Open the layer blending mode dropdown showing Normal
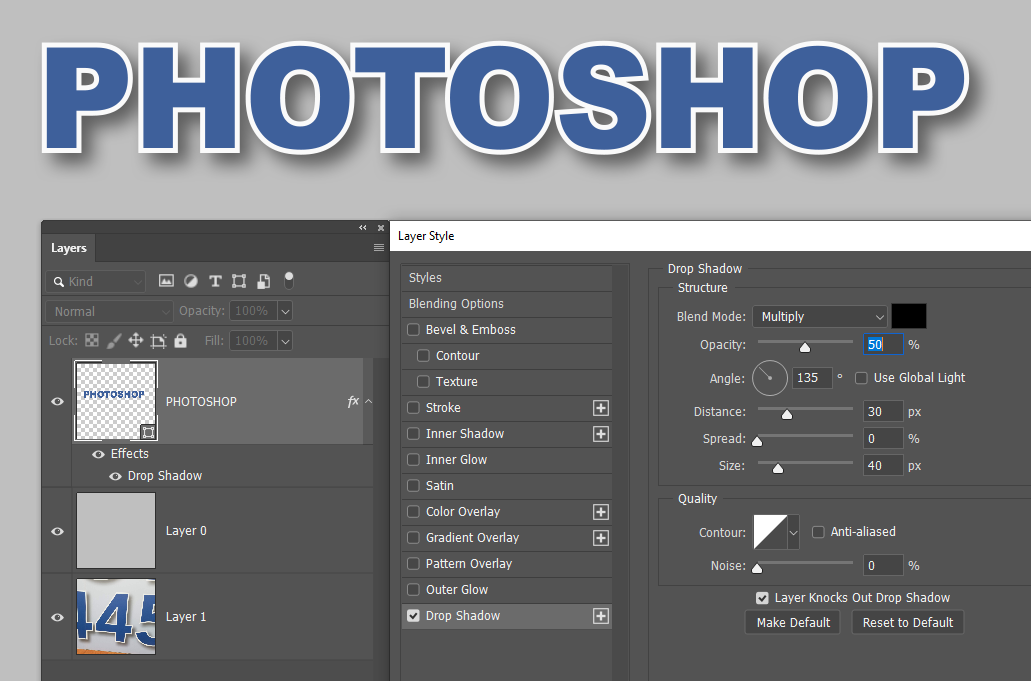 point(108,311)
